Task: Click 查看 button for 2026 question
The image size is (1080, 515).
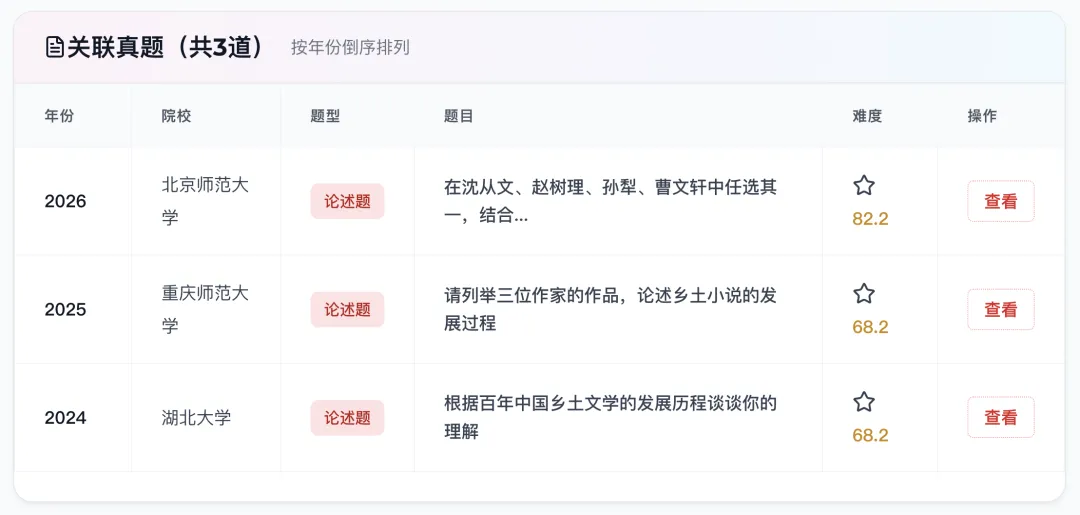Action: (x=1000, y=201)
